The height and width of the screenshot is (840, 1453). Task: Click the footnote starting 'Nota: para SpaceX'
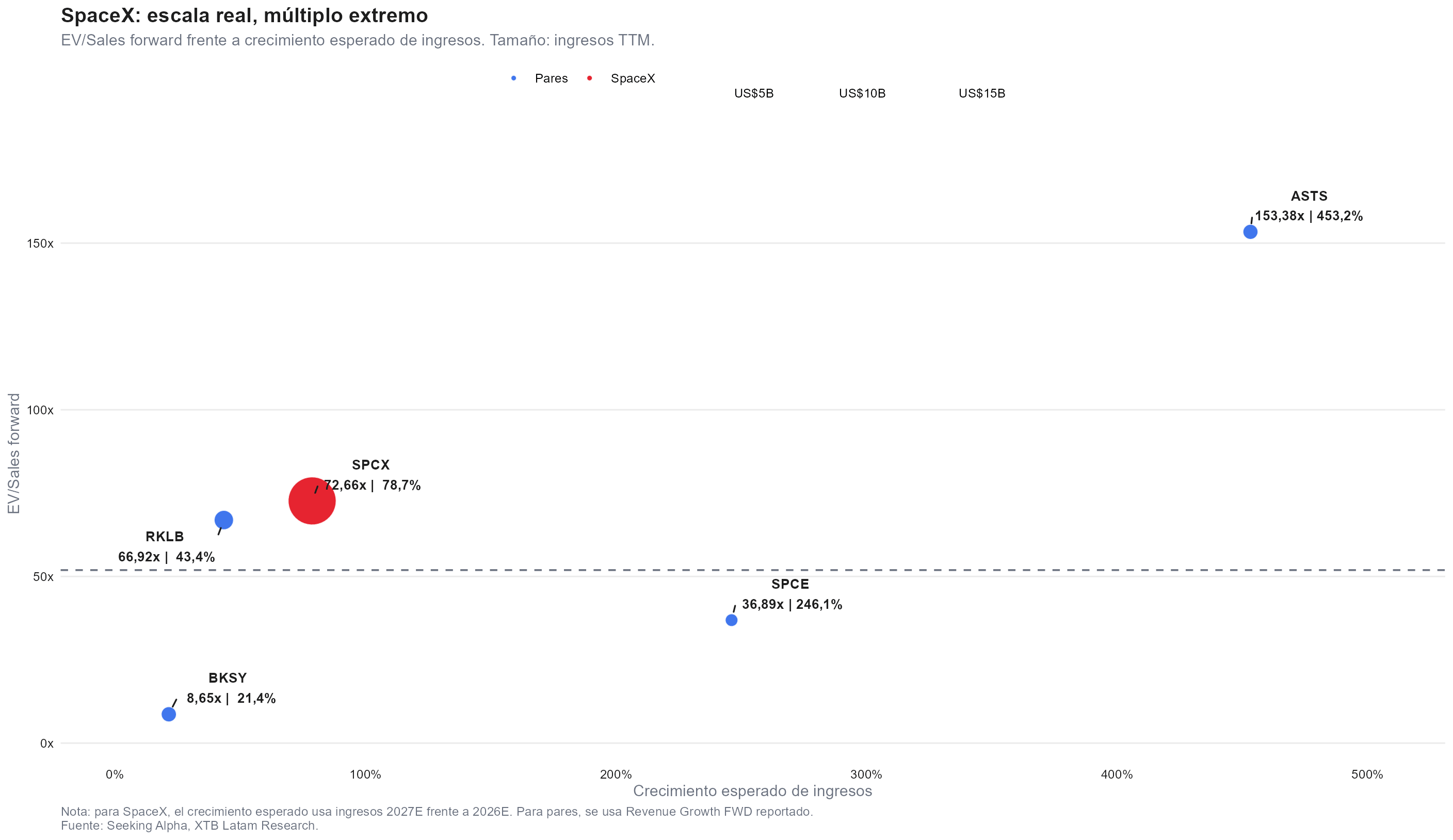pos(437,812)
